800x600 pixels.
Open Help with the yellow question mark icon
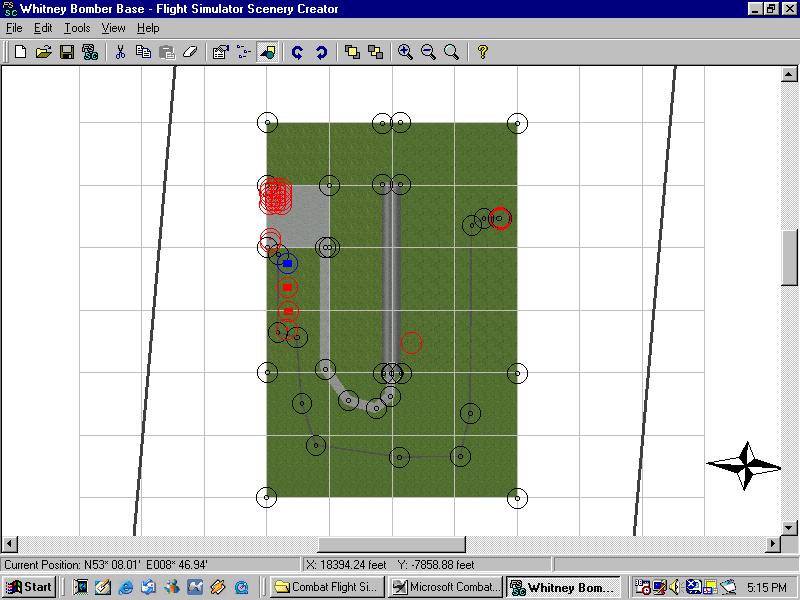click(x=482, y=52)
